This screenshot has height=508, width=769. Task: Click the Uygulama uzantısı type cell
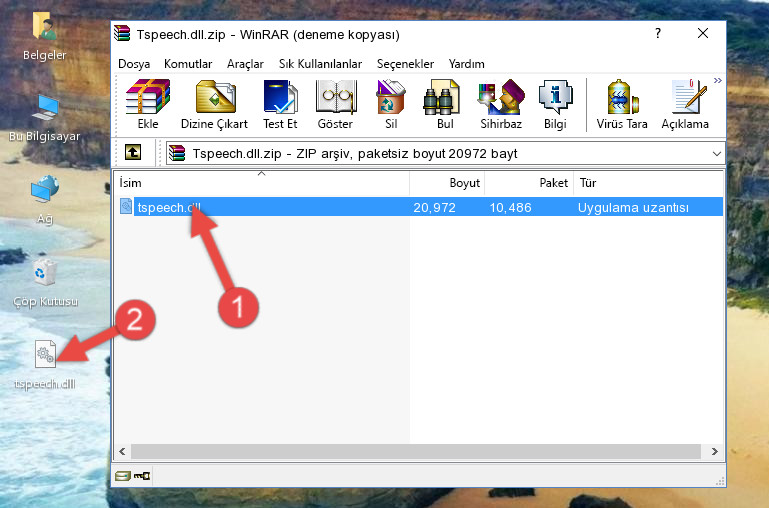coord(633,207)
